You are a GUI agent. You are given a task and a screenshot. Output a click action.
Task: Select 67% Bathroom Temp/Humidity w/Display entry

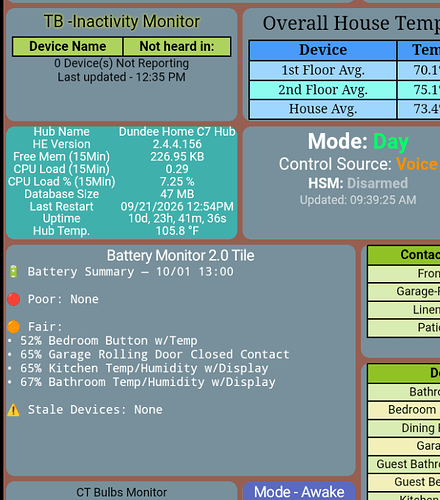tap(148, 382)
